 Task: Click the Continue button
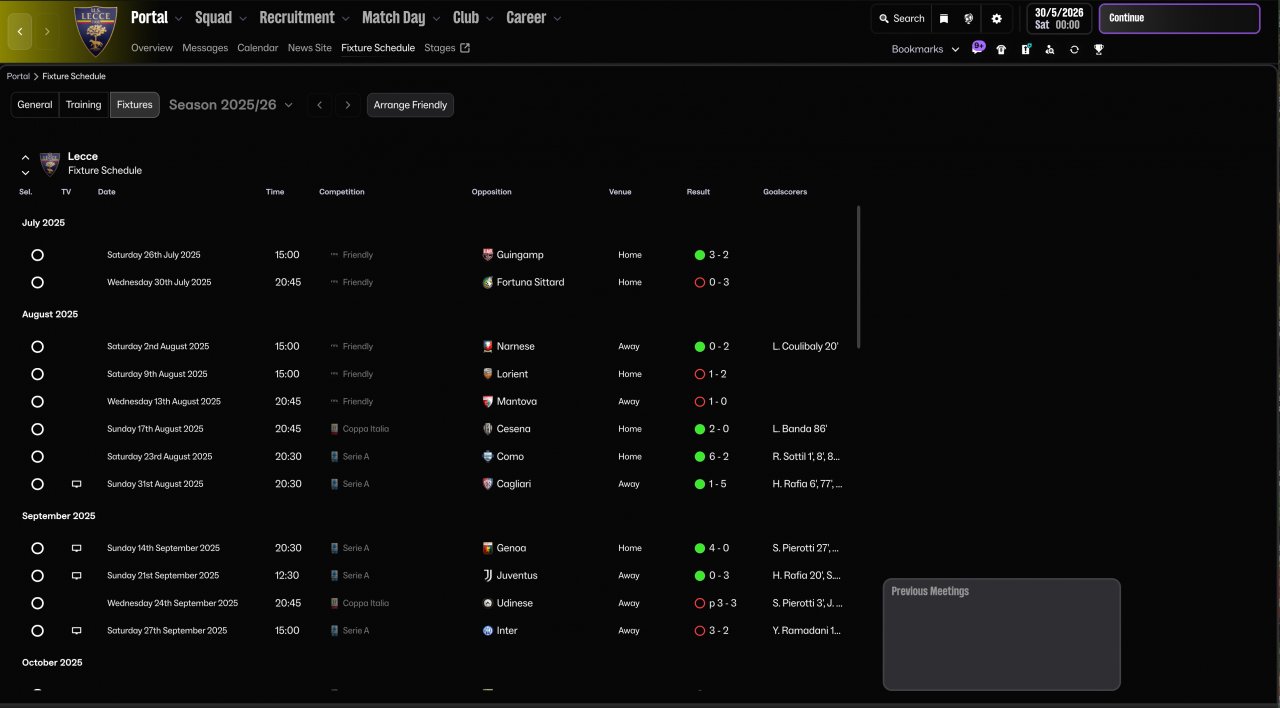click(x=1179, y=19)
